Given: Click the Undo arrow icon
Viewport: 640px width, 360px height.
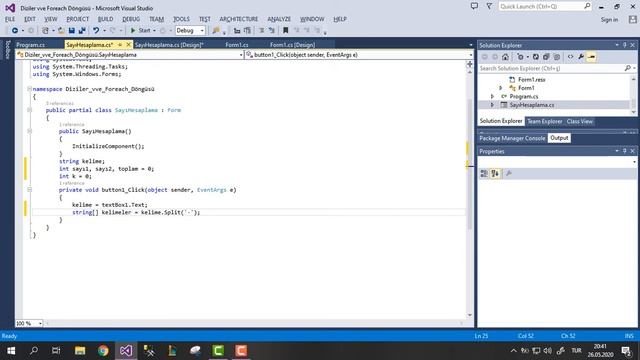Looking at the screenshot, I should pyautogui.click(x=96, y=31).
